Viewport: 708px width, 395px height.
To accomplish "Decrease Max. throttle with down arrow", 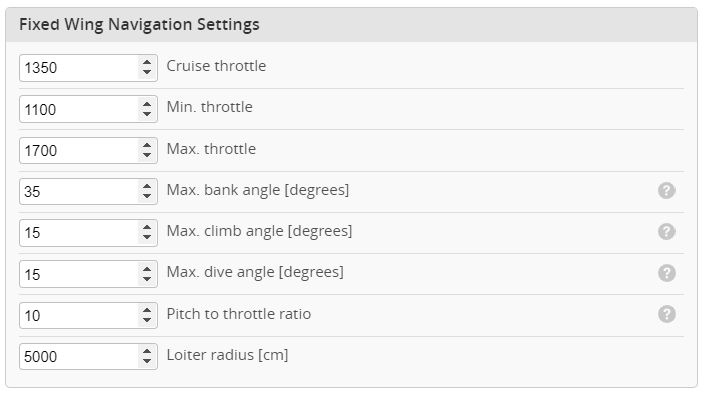I will [x=147, y=155].
